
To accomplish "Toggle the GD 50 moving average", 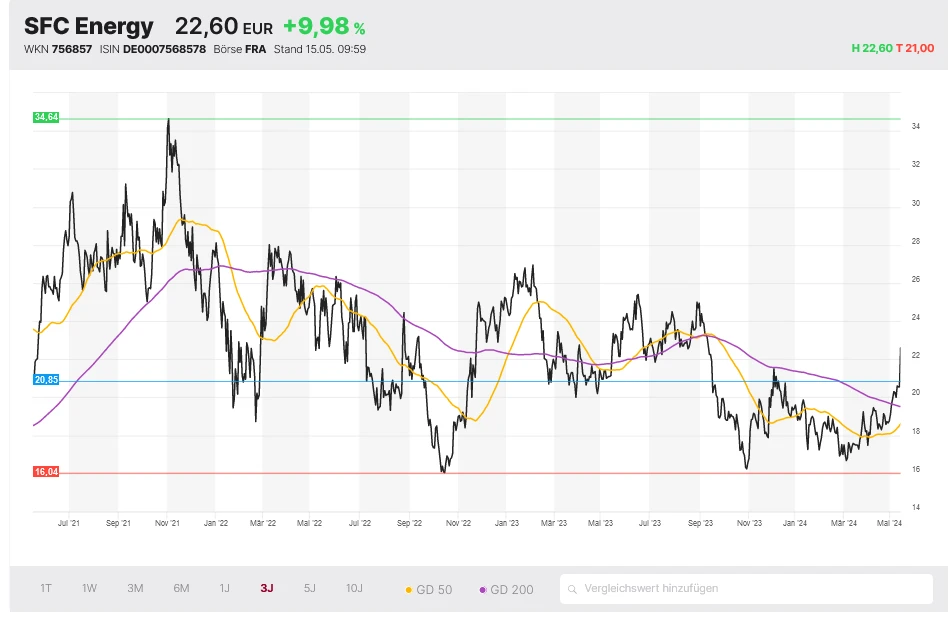I will point(434,590).
